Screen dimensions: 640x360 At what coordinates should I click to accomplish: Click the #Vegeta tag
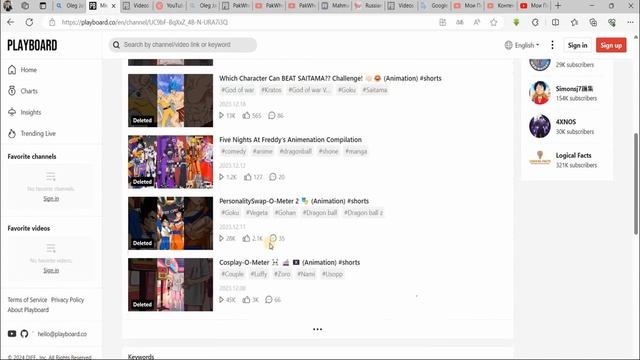point(257,213)
